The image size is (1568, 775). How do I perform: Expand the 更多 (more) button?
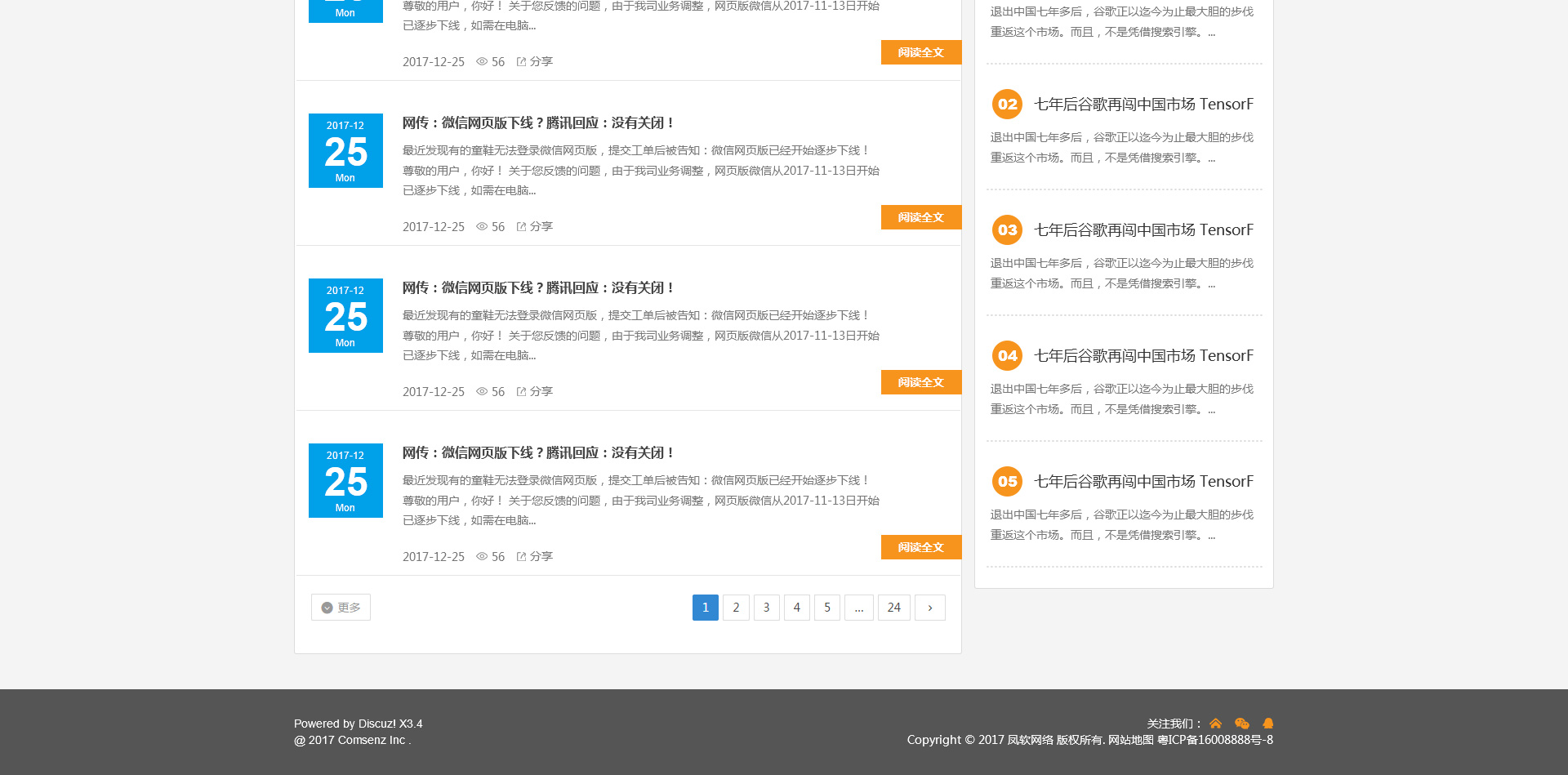[341, 608]
